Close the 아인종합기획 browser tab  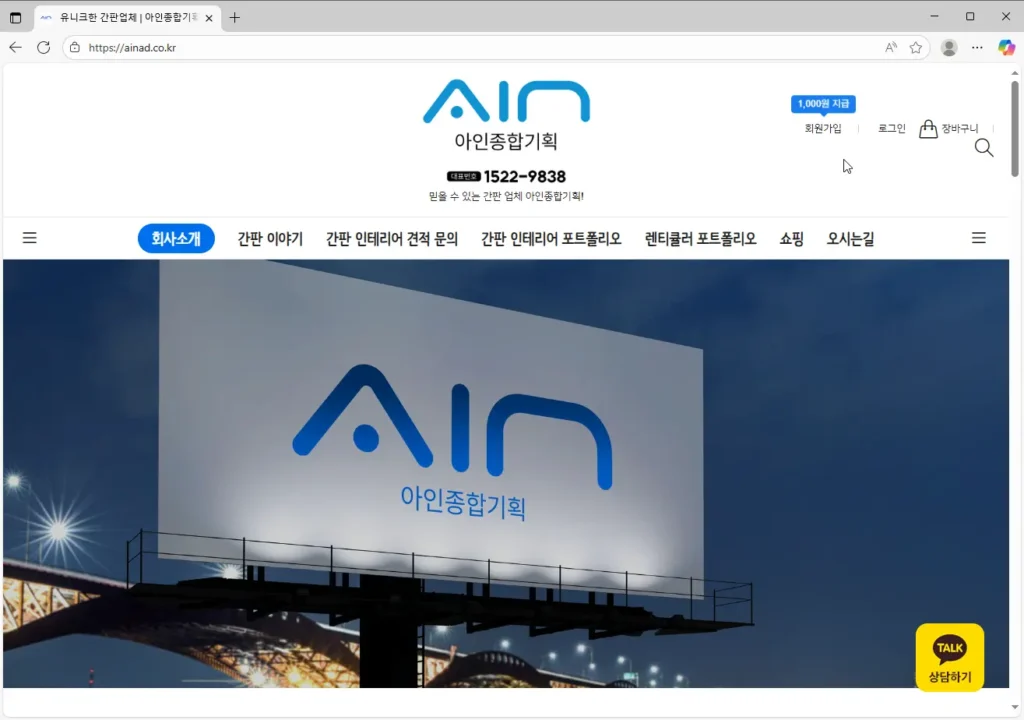point(209,18)
